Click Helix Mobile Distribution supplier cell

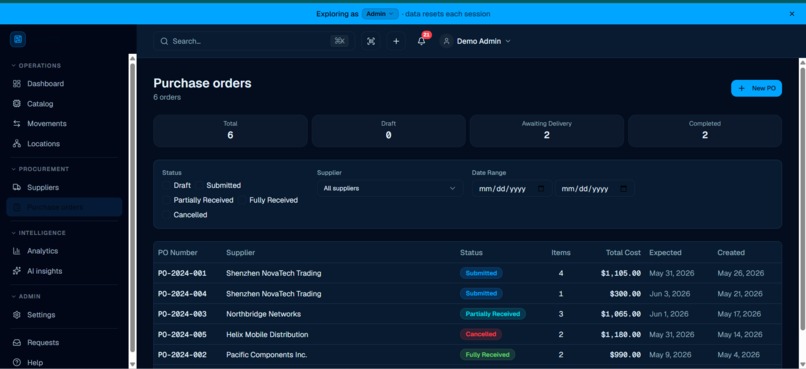(x=267, y=335)
